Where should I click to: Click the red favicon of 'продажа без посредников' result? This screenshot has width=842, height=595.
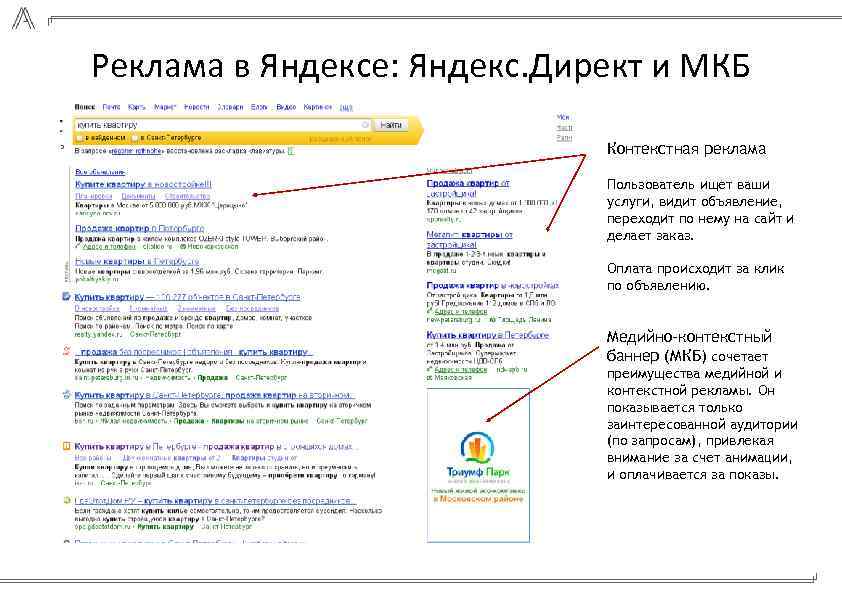[x=67, y=351]
